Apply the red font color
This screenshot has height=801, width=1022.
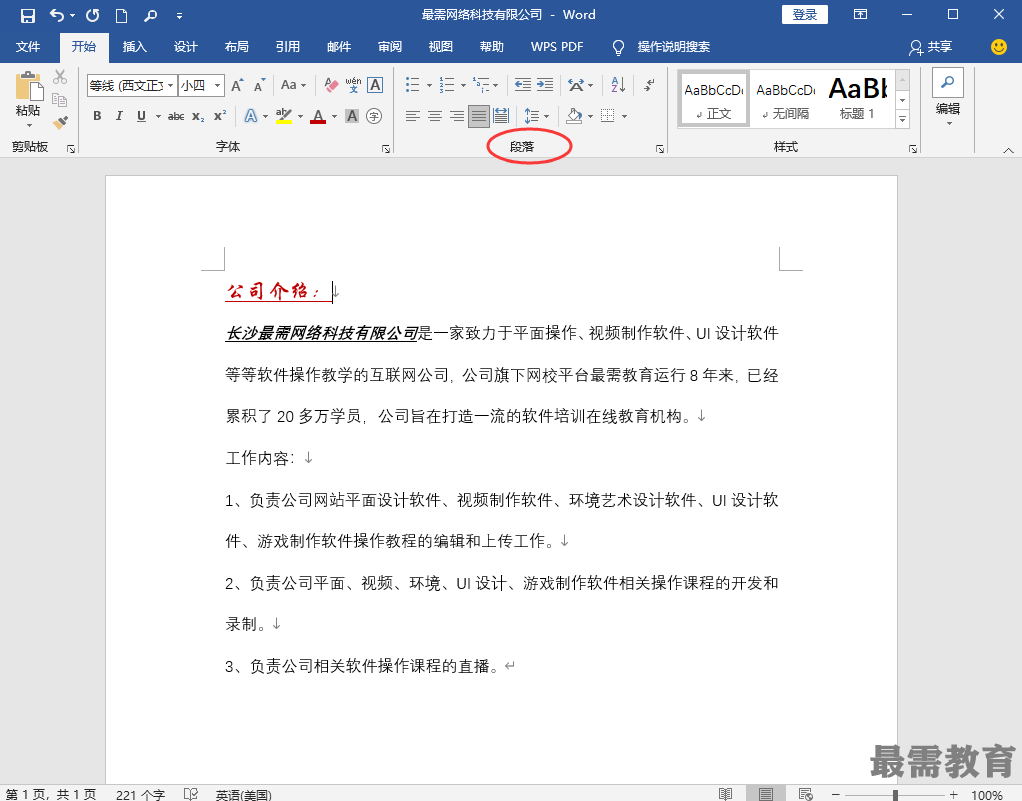coord(318,116)
